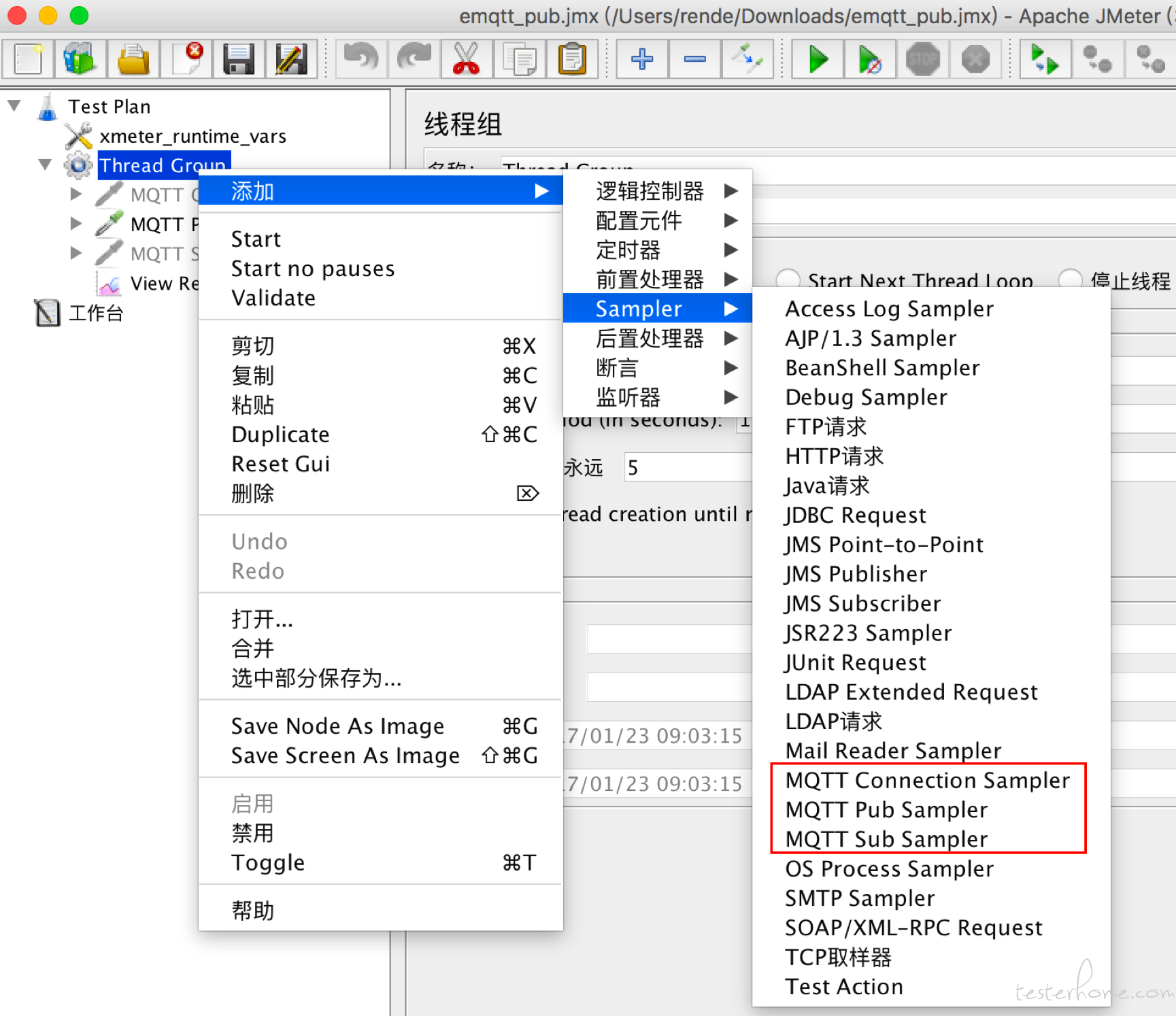The height and width of the screenshot is (1016, 1176).
Task: Click the Remote Start All icon
Action: pyautogui.click(x=1045, y=59)
